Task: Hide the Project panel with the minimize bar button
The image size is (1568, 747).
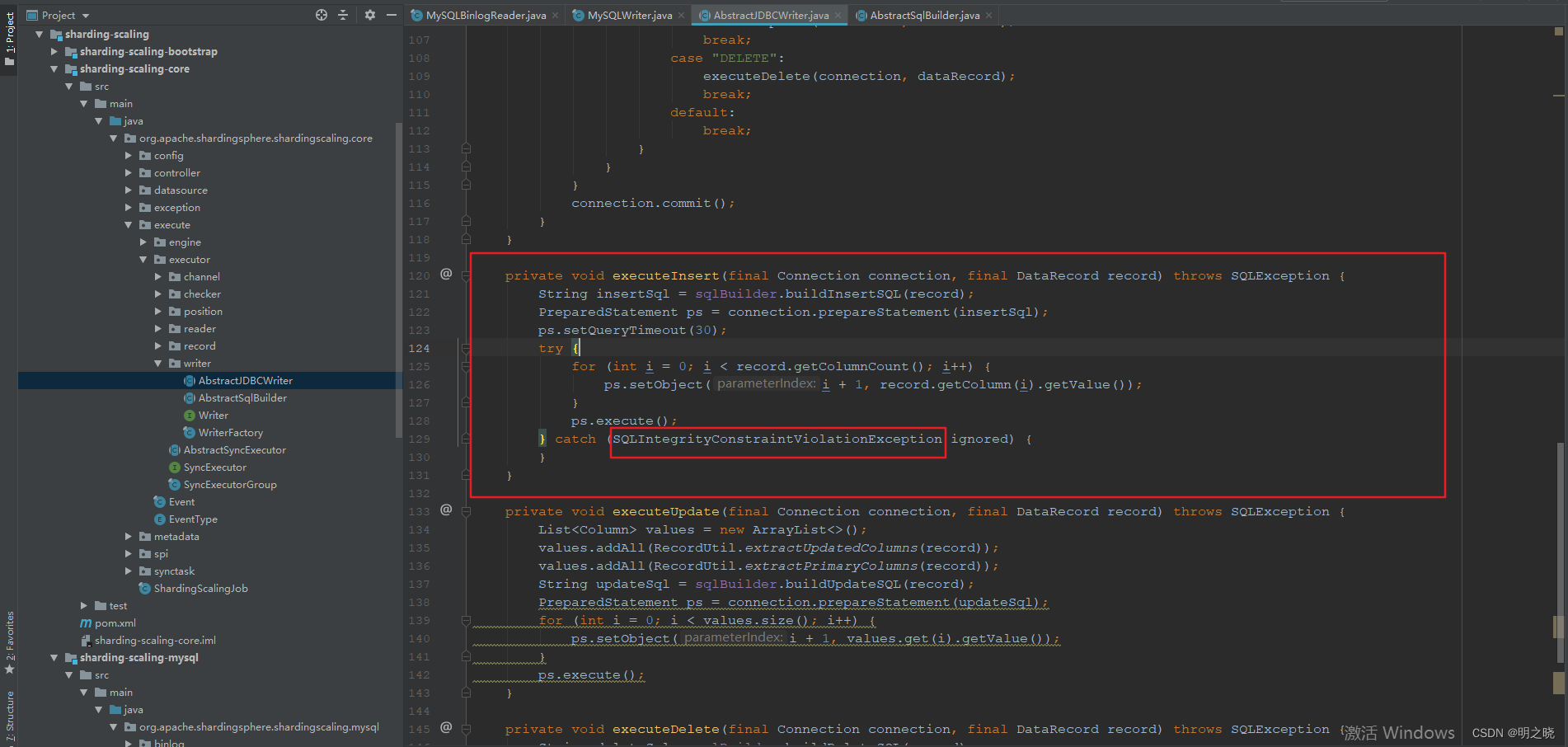Action: pos(392,14)
